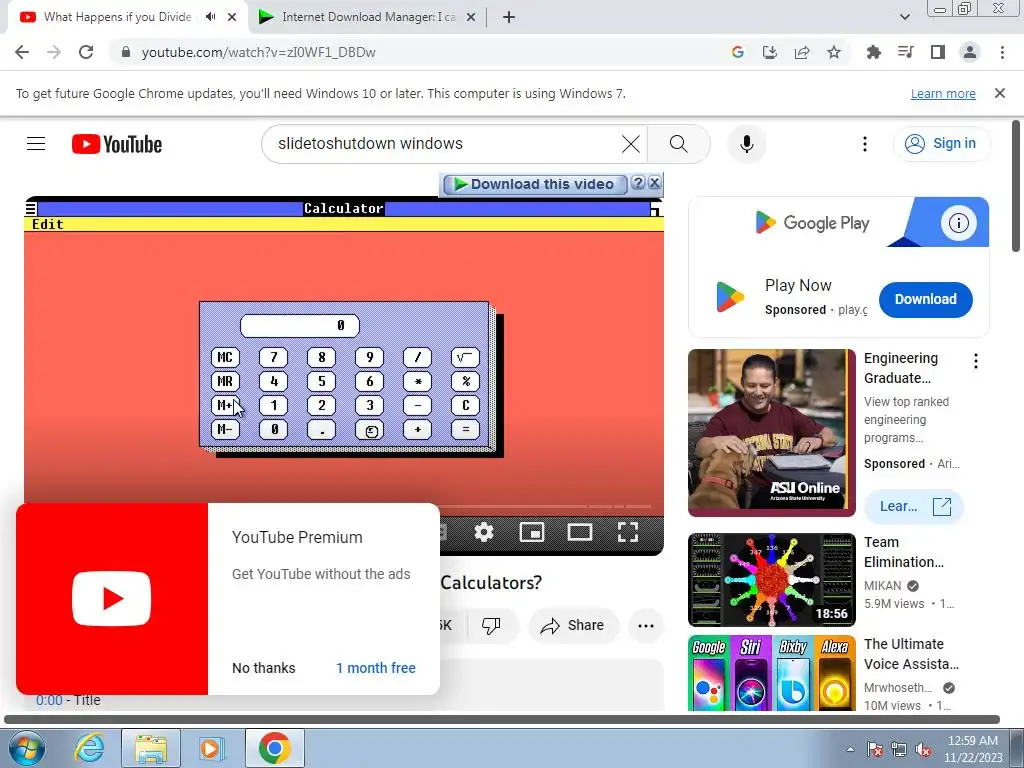This screenshot has height=768, width=1024.
Task: Decline Premium with No thanks
Action: point(264,668)
